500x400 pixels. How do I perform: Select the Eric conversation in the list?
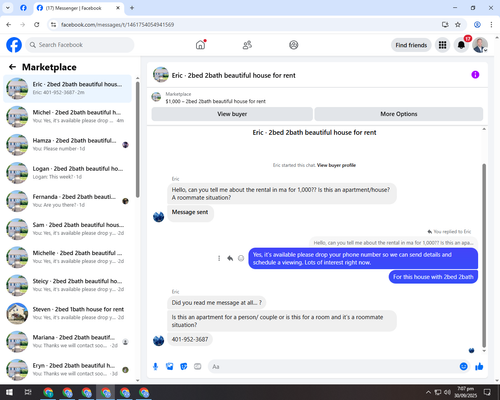coord(67,88)
